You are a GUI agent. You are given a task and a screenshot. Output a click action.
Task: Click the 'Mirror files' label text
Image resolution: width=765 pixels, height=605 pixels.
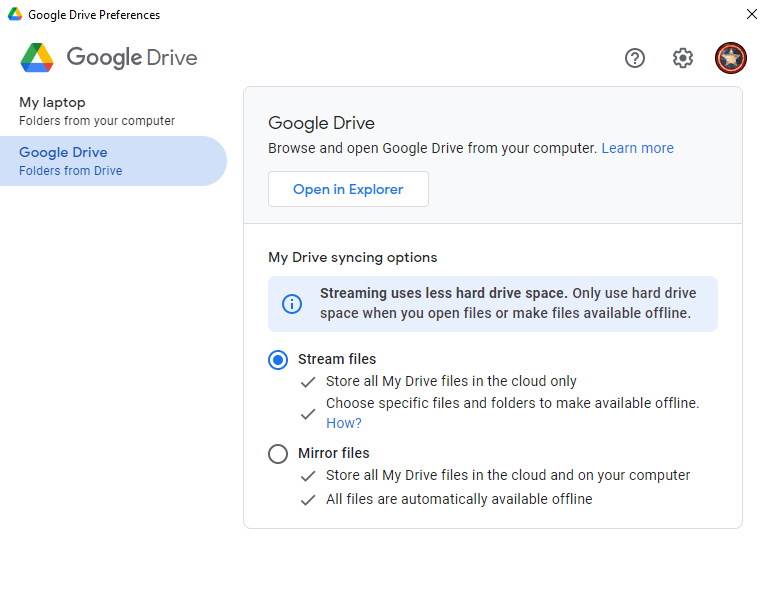(333, 454)
